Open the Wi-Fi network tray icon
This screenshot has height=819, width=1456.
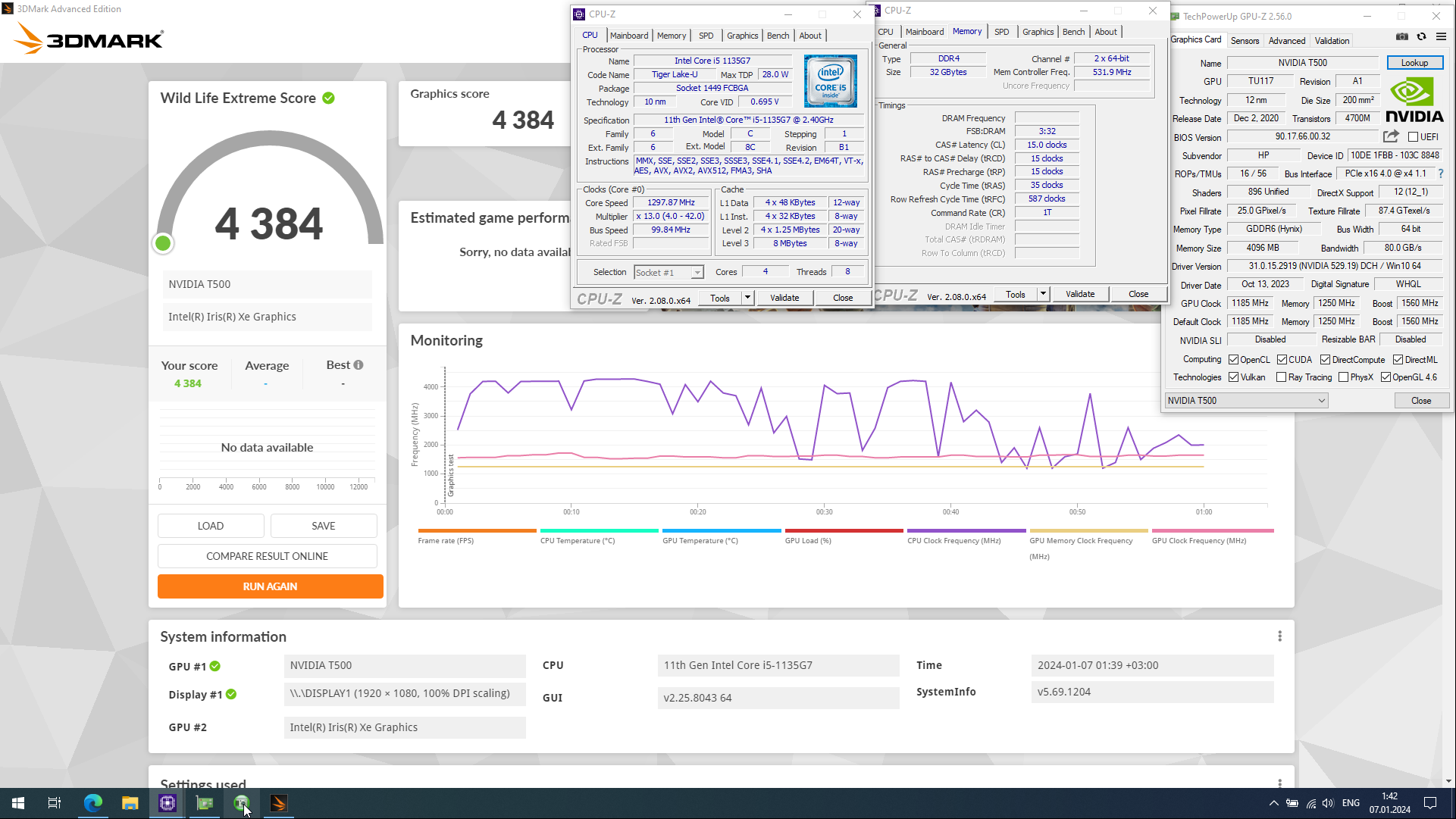coord(1310,803)
